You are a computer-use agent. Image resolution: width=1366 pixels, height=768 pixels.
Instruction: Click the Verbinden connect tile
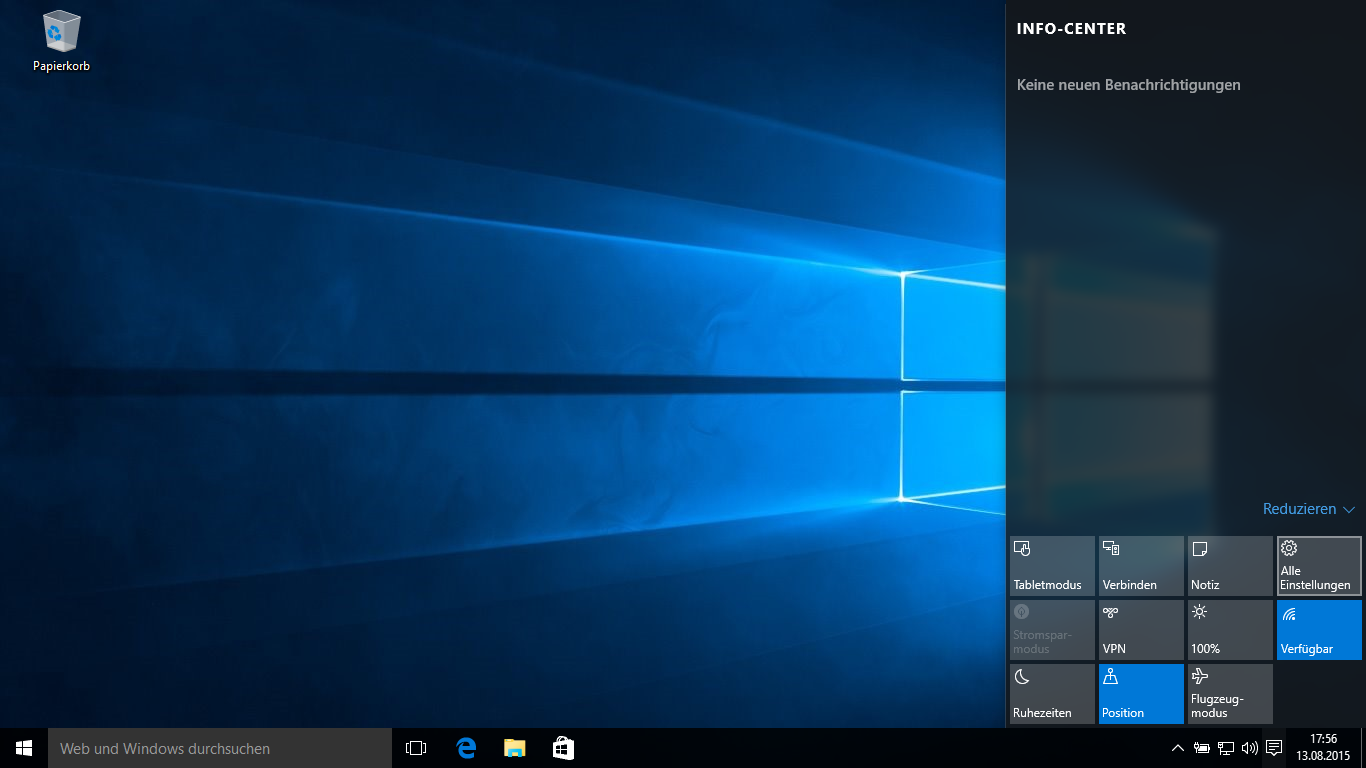1141,566
